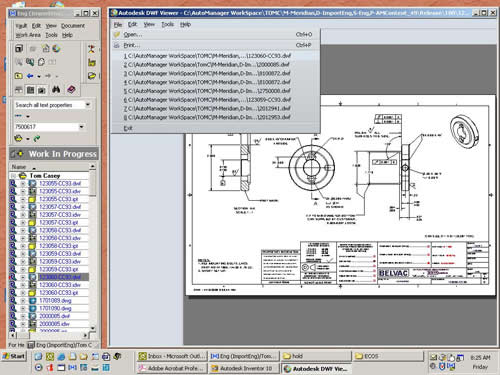Click the Windows Start button
The image size is (500, 375).
tap(14, 356)
